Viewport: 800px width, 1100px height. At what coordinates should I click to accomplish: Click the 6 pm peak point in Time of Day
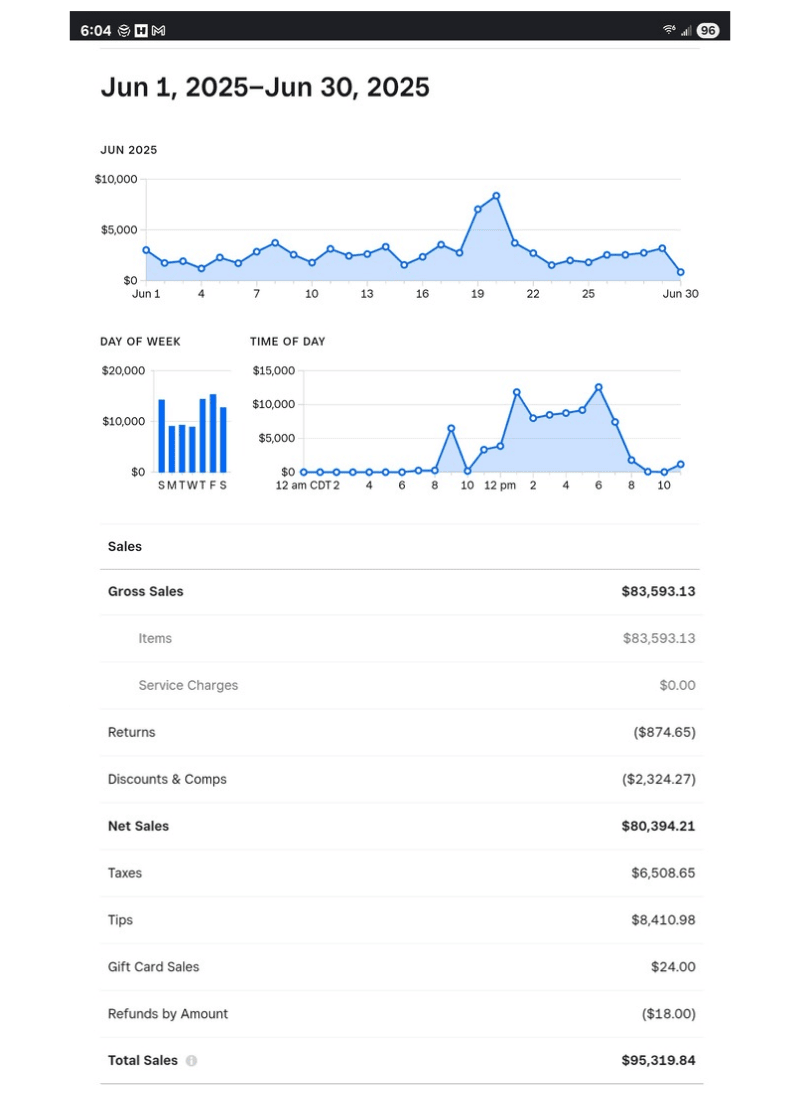(x=598, y=387)
